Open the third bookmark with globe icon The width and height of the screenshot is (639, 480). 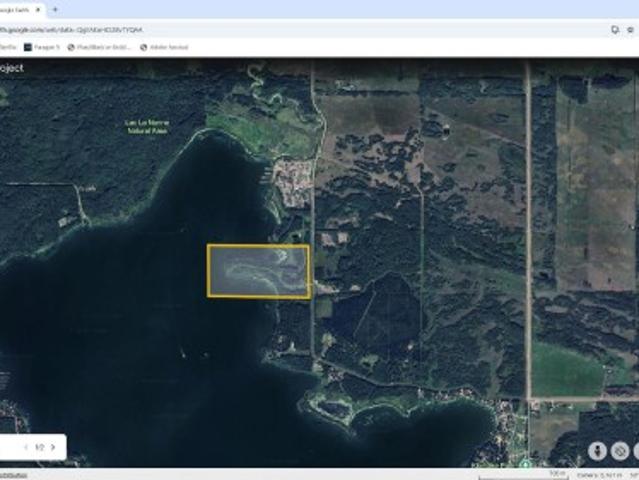click(x=99, y=47)
